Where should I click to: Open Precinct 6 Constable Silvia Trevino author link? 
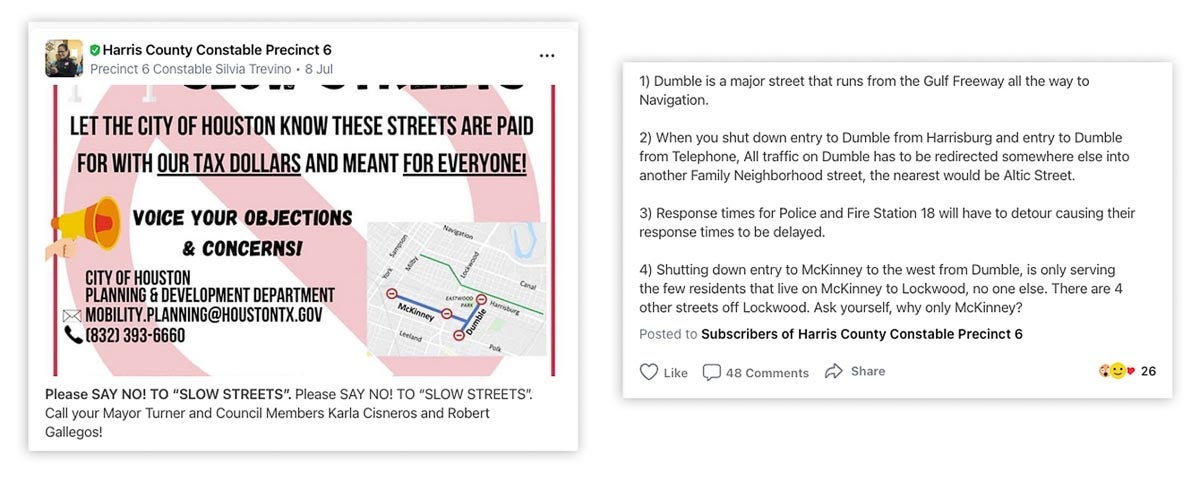pos(191,69)
